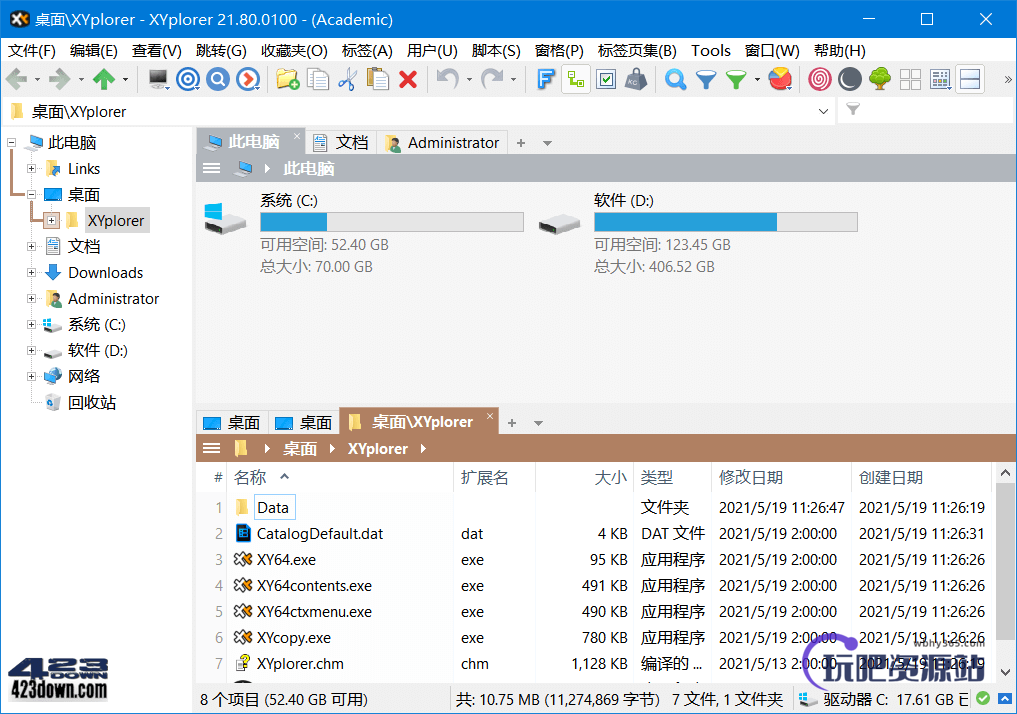The height and width of the screenshot is (714, 1017).
Task: Click the pie chart Type Stats icon
Action: (780, 80)
